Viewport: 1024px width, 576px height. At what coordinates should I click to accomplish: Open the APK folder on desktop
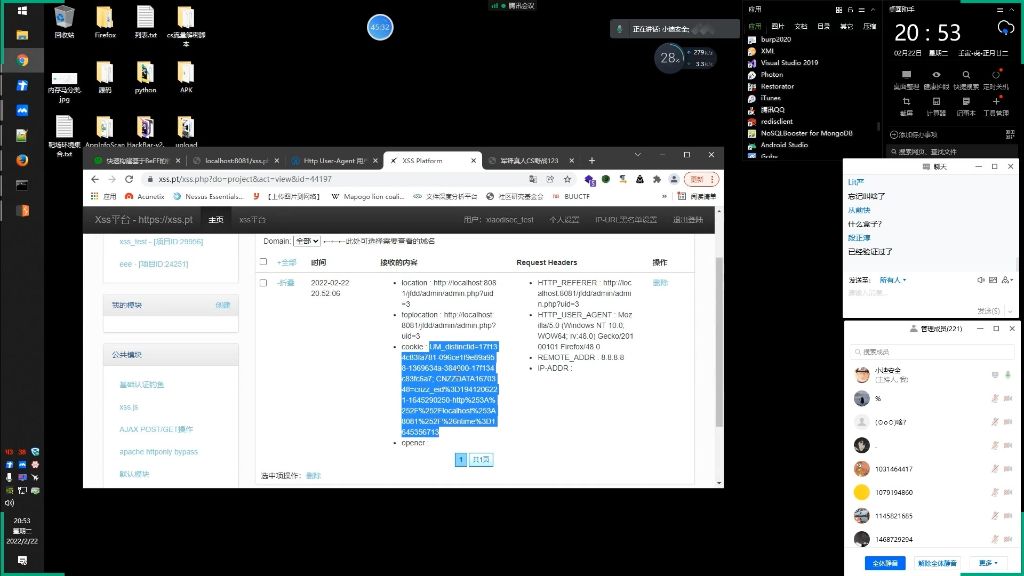(186, 77)
